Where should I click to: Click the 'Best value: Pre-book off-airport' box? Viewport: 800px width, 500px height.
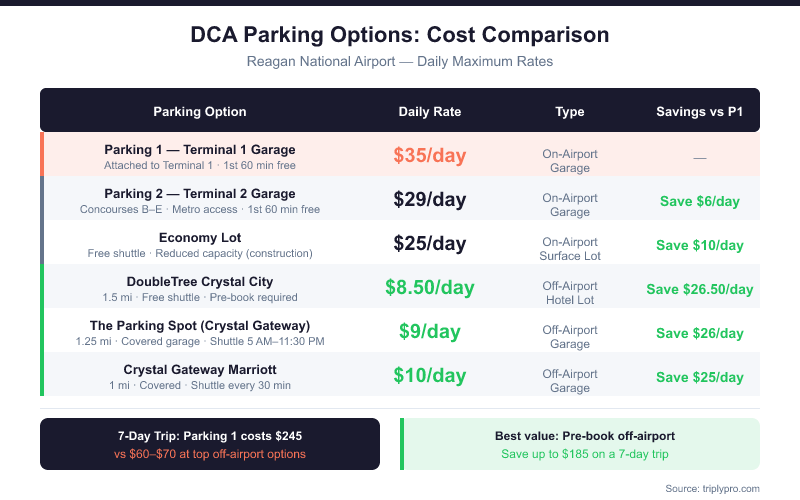pos(581,443)
